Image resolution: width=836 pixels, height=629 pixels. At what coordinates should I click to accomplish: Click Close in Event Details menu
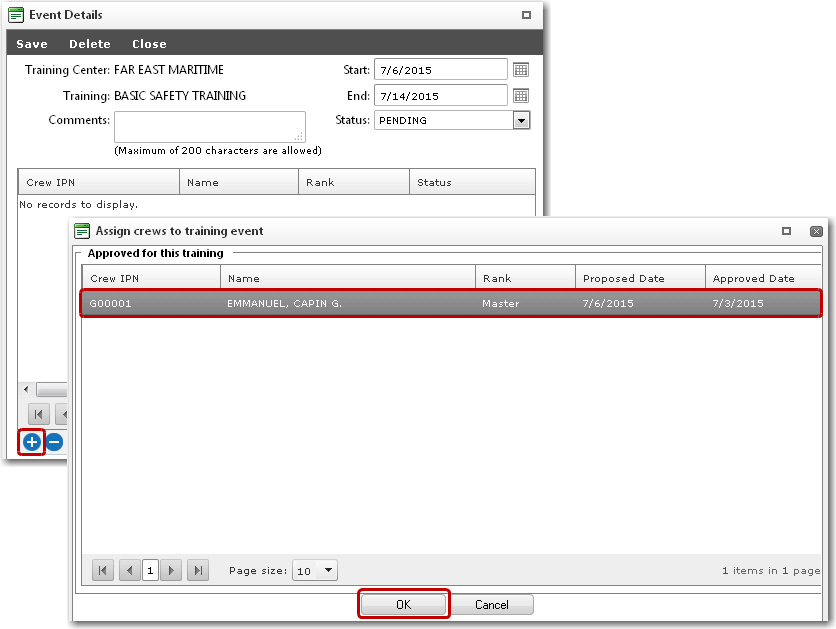pyautogui.click(x=149, y=44)
